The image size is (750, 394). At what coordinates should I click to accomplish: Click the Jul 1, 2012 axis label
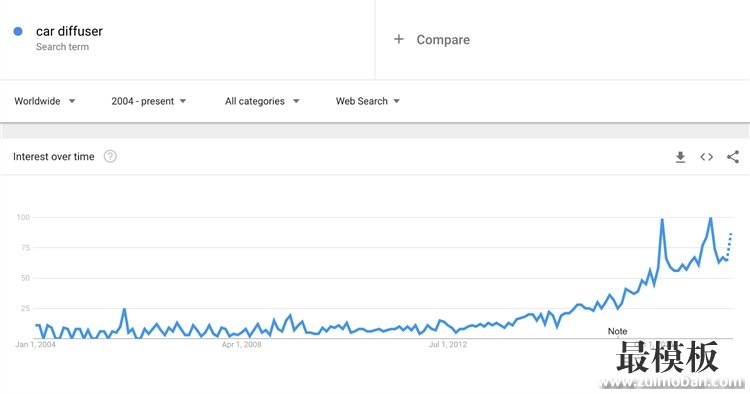tap(448, 344)
